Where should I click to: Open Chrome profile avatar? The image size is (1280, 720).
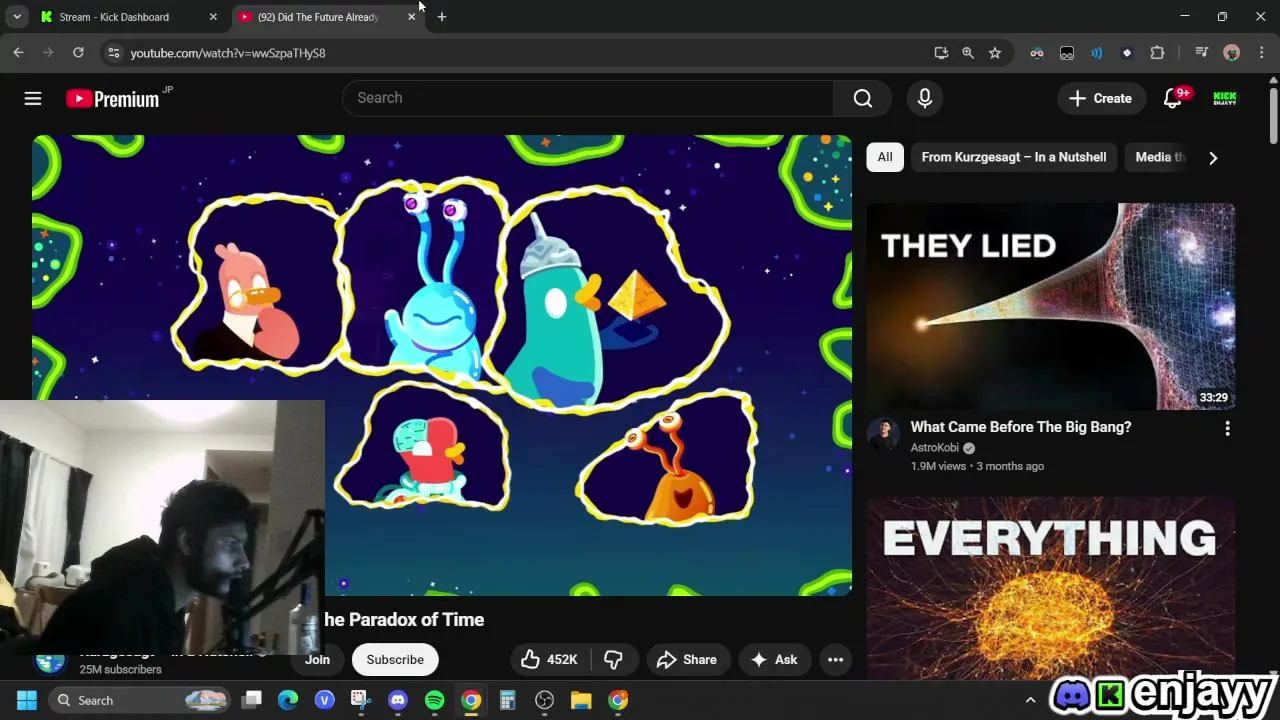click(x=1232, y=53)
